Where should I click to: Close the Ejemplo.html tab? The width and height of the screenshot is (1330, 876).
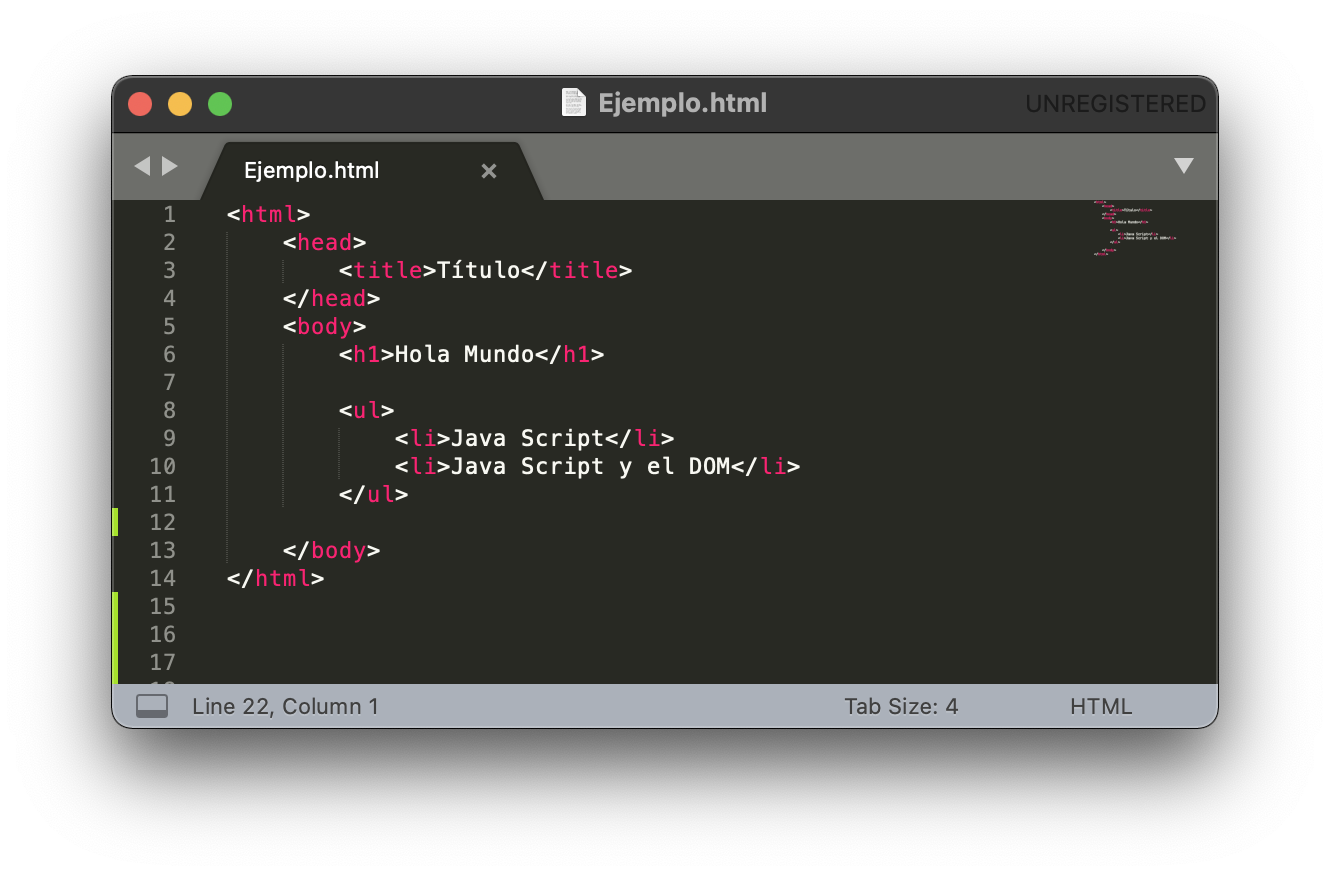(x=489, y=171)
